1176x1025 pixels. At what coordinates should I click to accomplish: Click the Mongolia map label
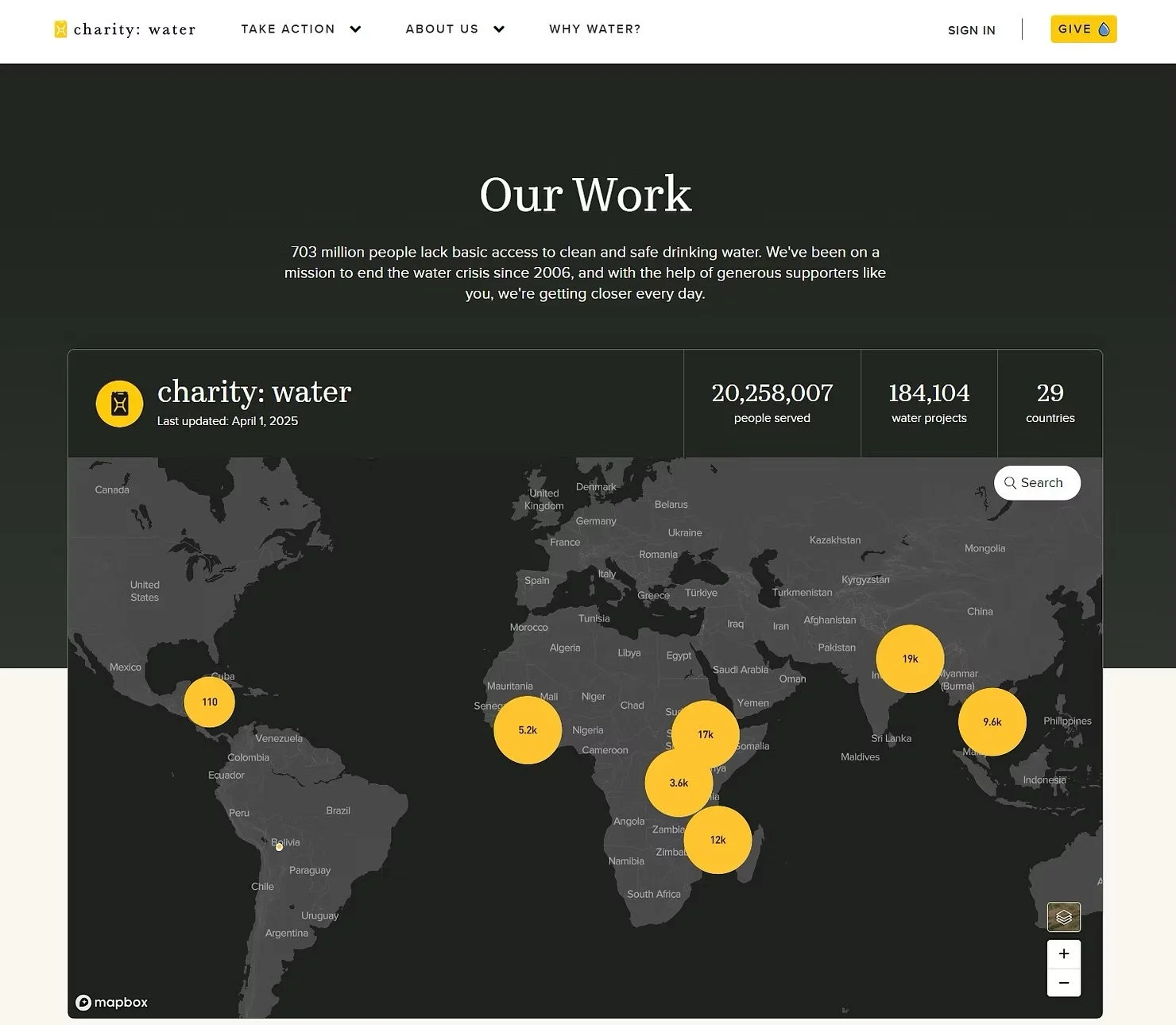(x=985, y=548)
